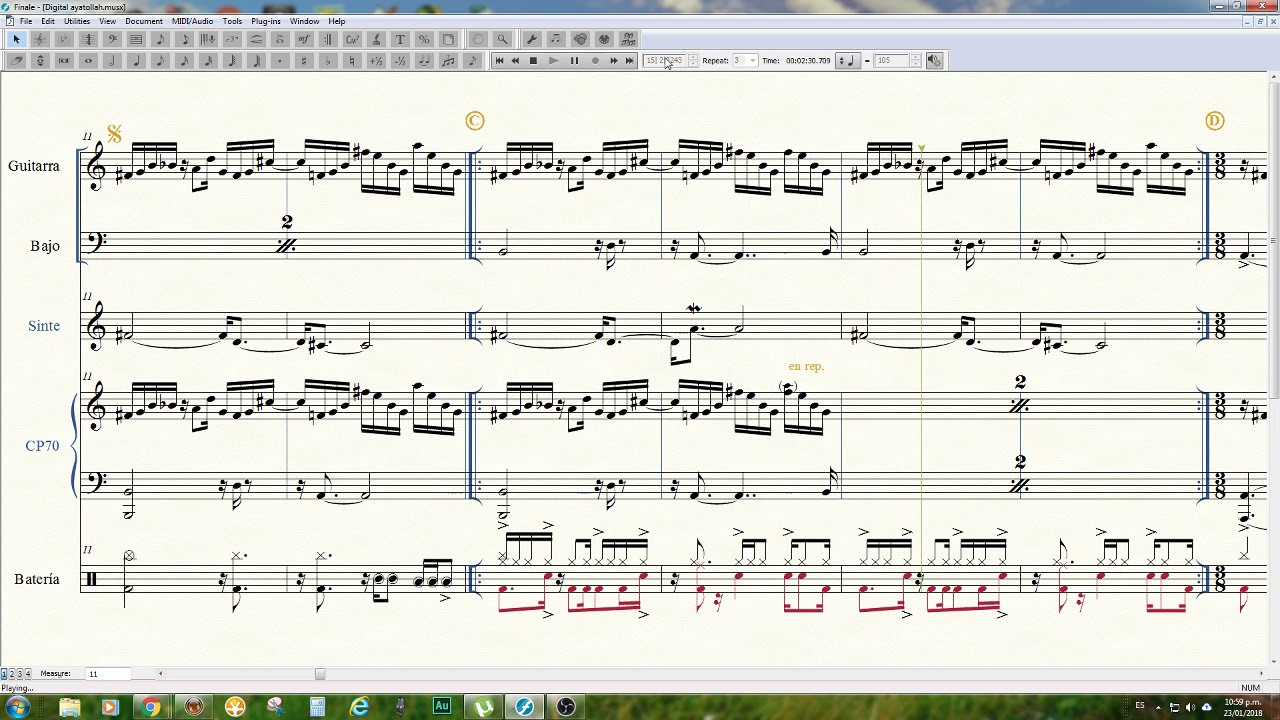The image size is (1280, 720).
Task: Apply the natural accidental
Action: pos(352,60)
